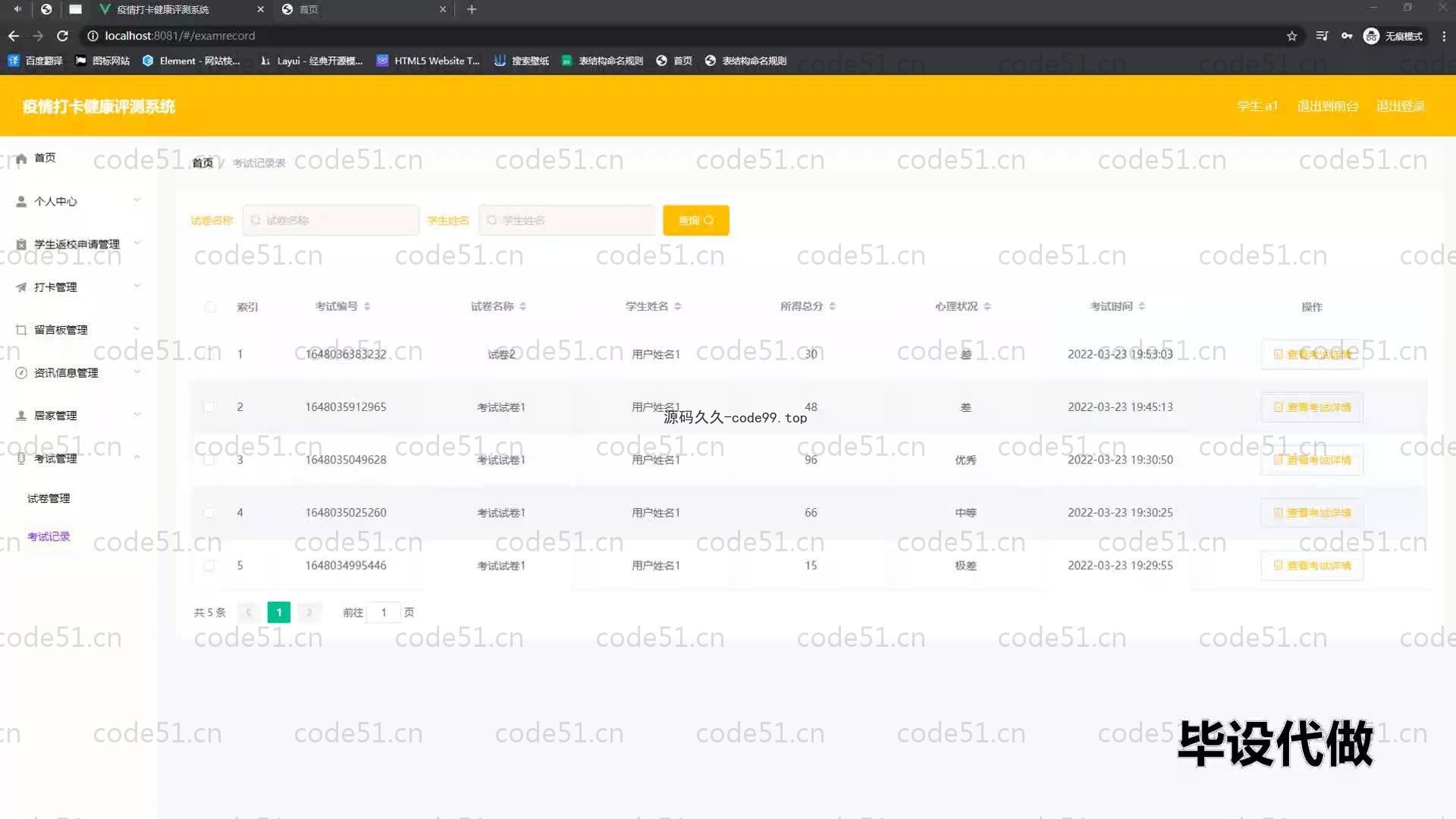
Task: View exam details for record 1648035912965
Action: tap(1312, 407)
